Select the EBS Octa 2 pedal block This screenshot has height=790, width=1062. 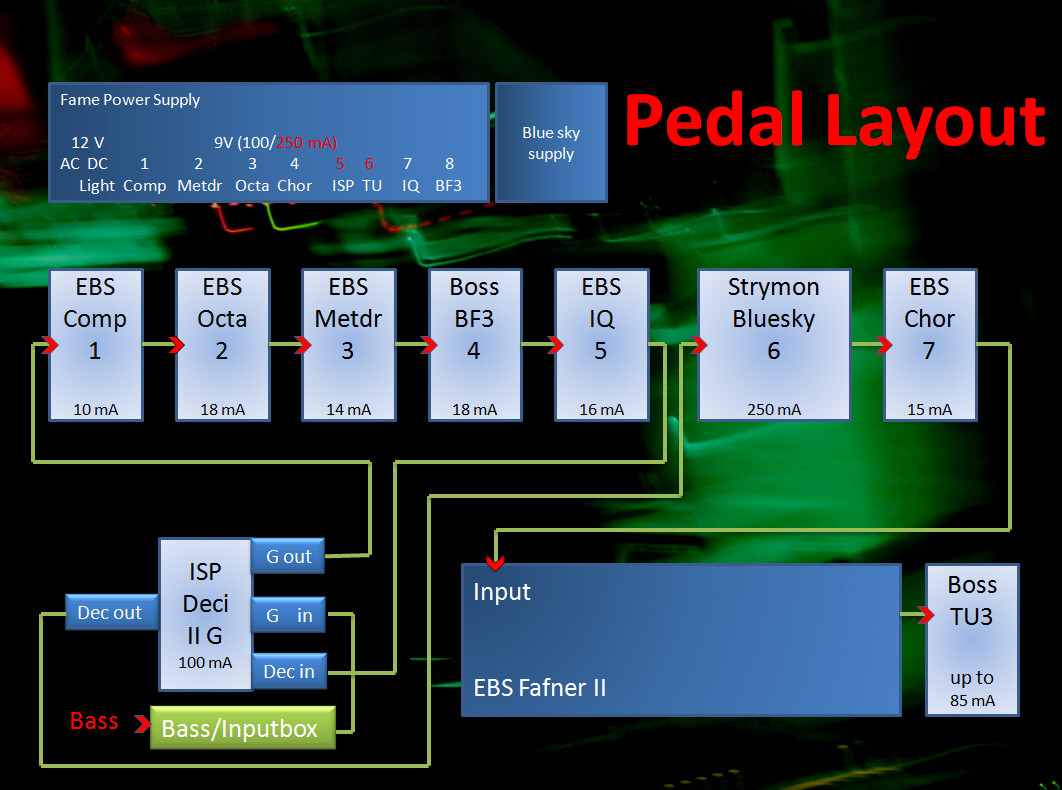click(223, 345)
